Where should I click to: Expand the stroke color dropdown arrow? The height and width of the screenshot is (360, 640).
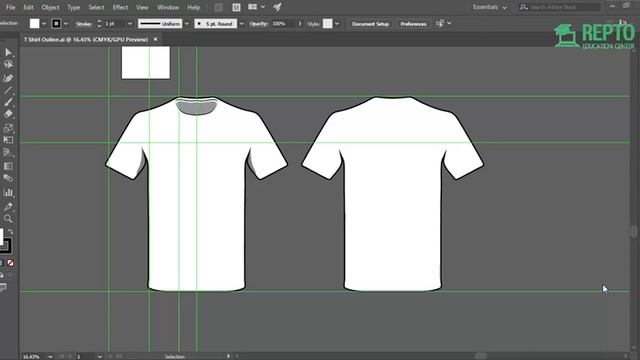tap(66, 24)
